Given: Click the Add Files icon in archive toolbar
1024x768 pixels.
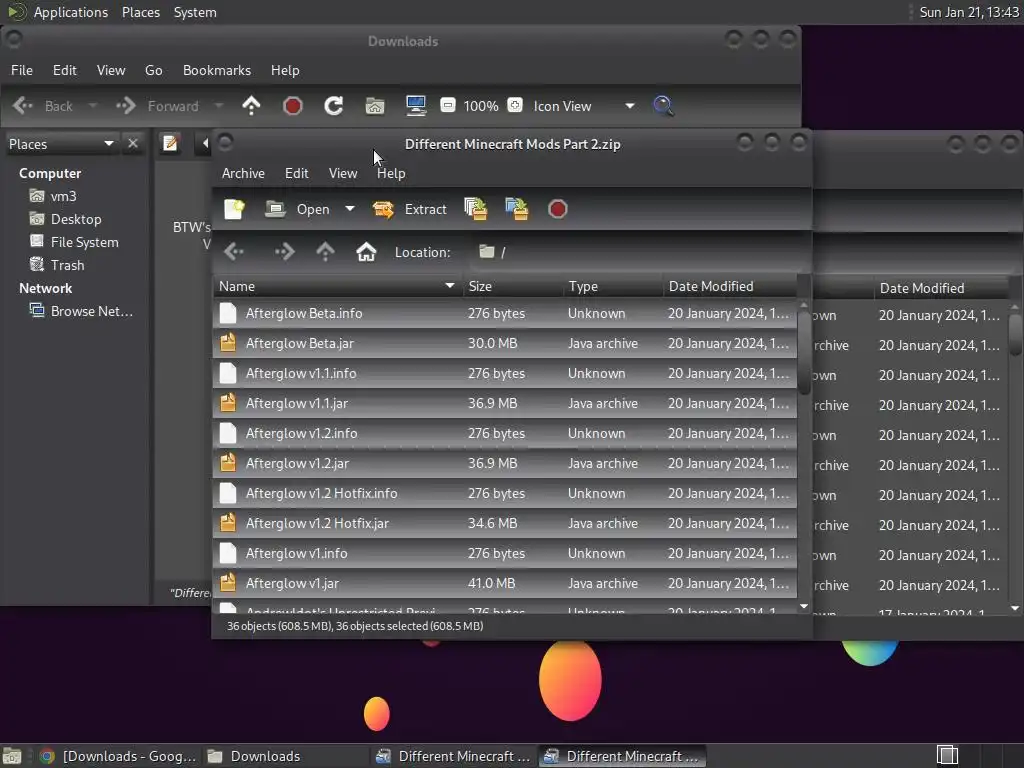Looking at the screenshot, I should pyautogui.click(x=475, y=209).
